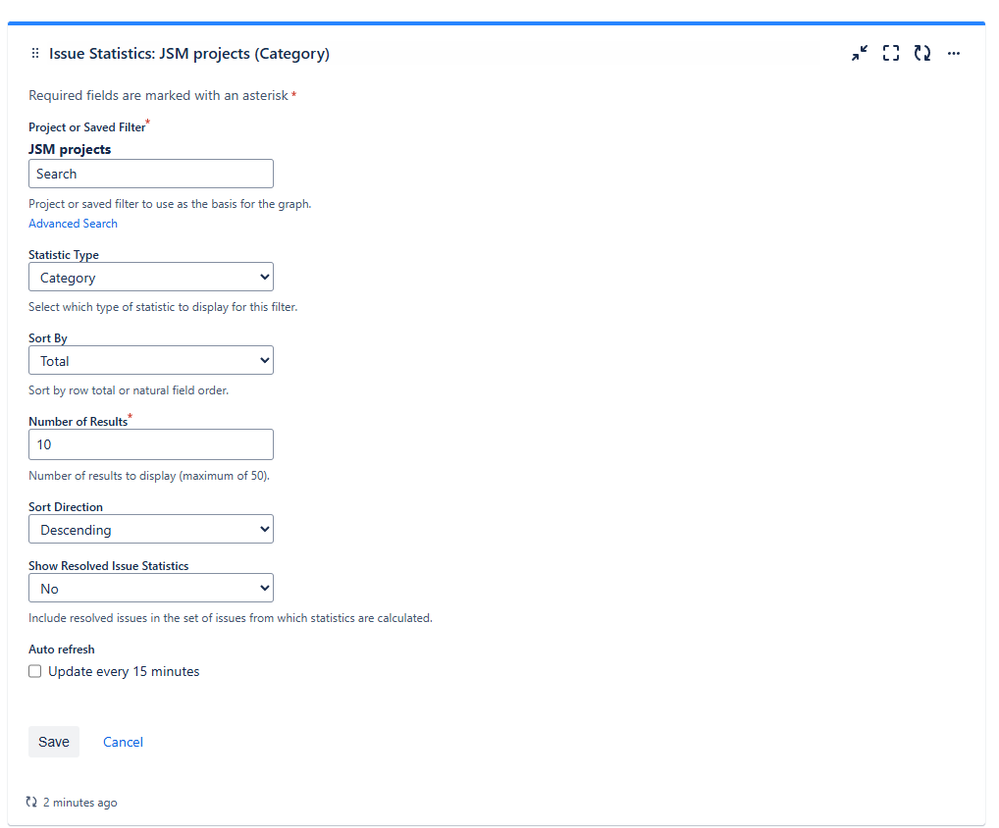Select the Sort By Total dropdown

150,360
